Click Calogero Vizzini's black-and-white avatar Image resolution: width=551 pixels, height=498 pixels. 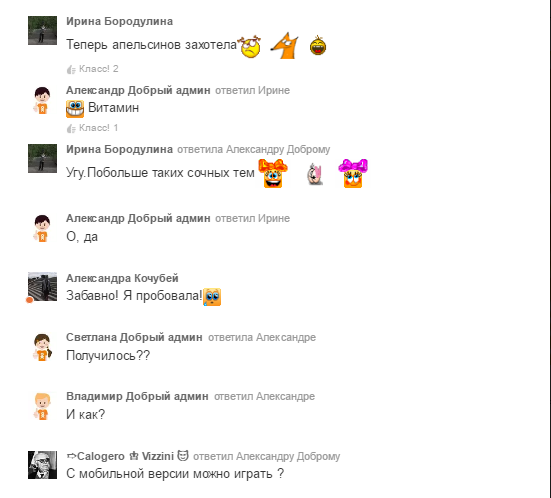[43, 465]
